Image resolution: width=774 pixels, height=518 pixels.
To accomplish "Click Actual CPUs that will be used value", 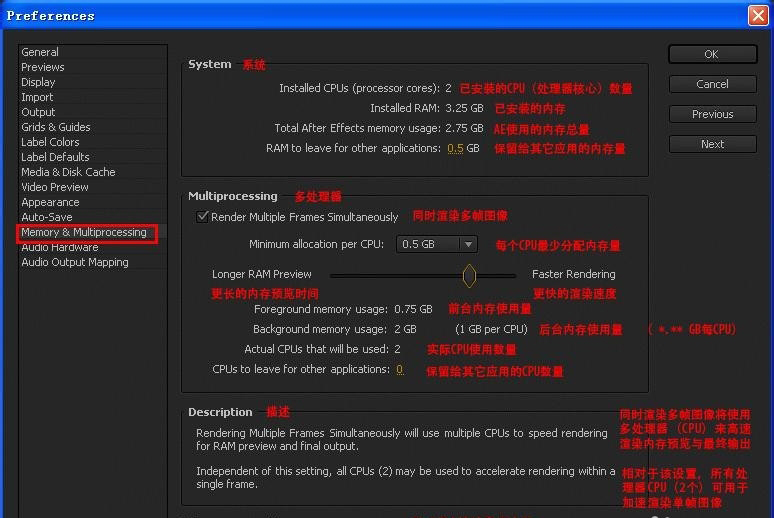I will (x=397, y=349).
